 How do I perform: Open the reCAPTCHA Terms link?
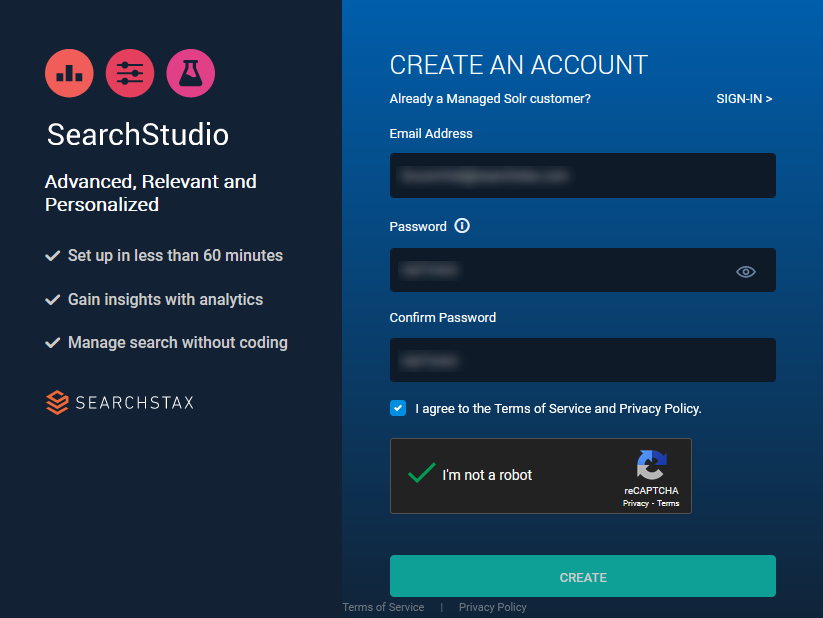[668, 503]
